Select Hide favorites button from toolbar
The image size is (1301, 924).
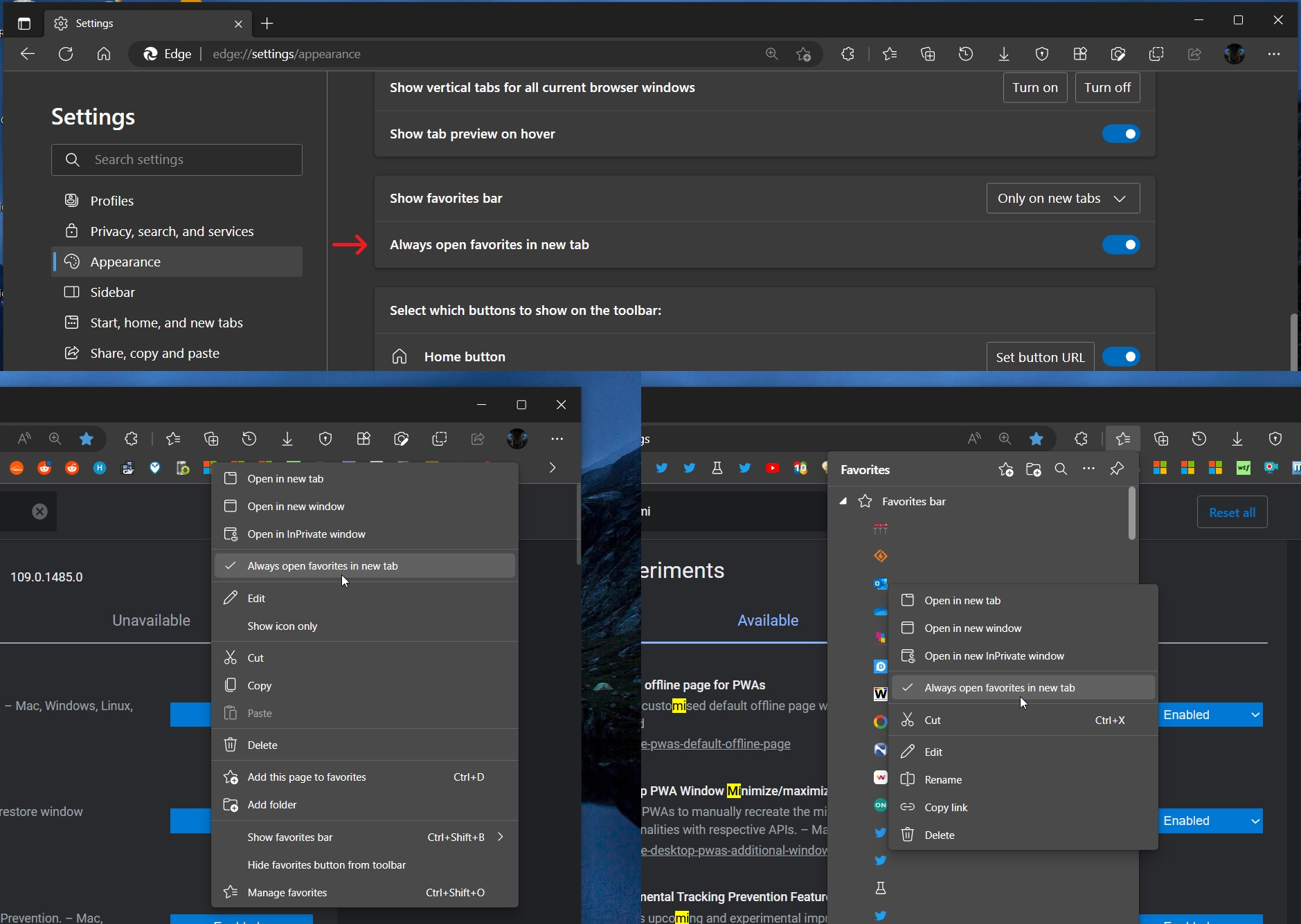[365, 865]
